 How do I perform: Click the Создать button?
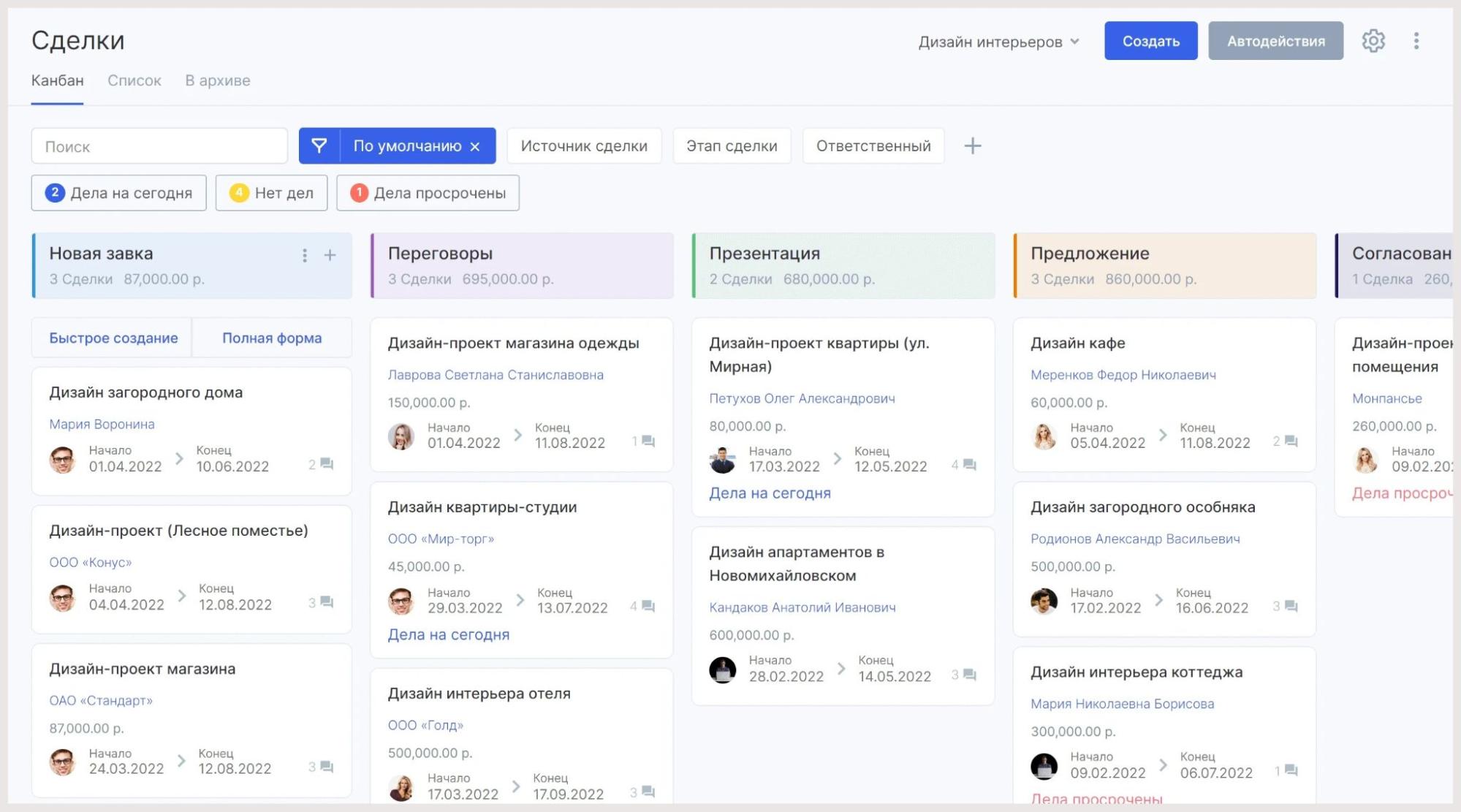[1150, 41]
